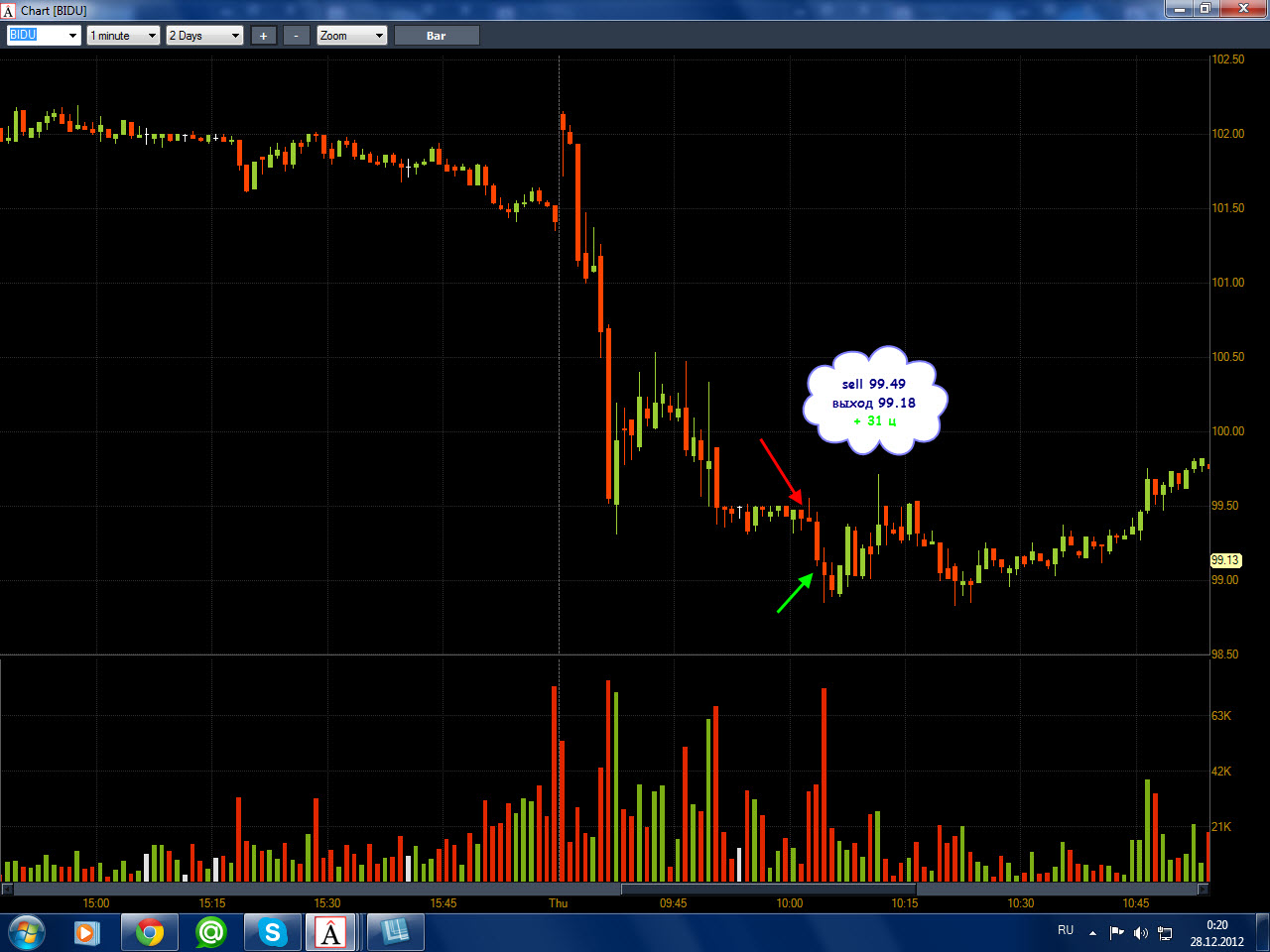Screen dimensions: 1270x952
Task: Expand the Zoom mode dropdown
Action: (351, 36)
